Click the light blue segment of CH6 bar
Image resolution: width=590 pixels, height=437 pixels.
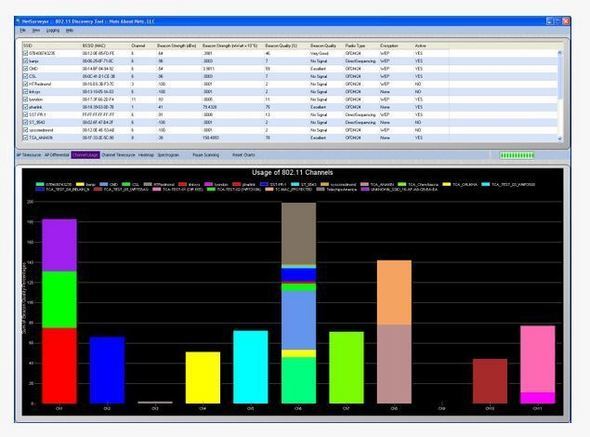pos(299,321)
